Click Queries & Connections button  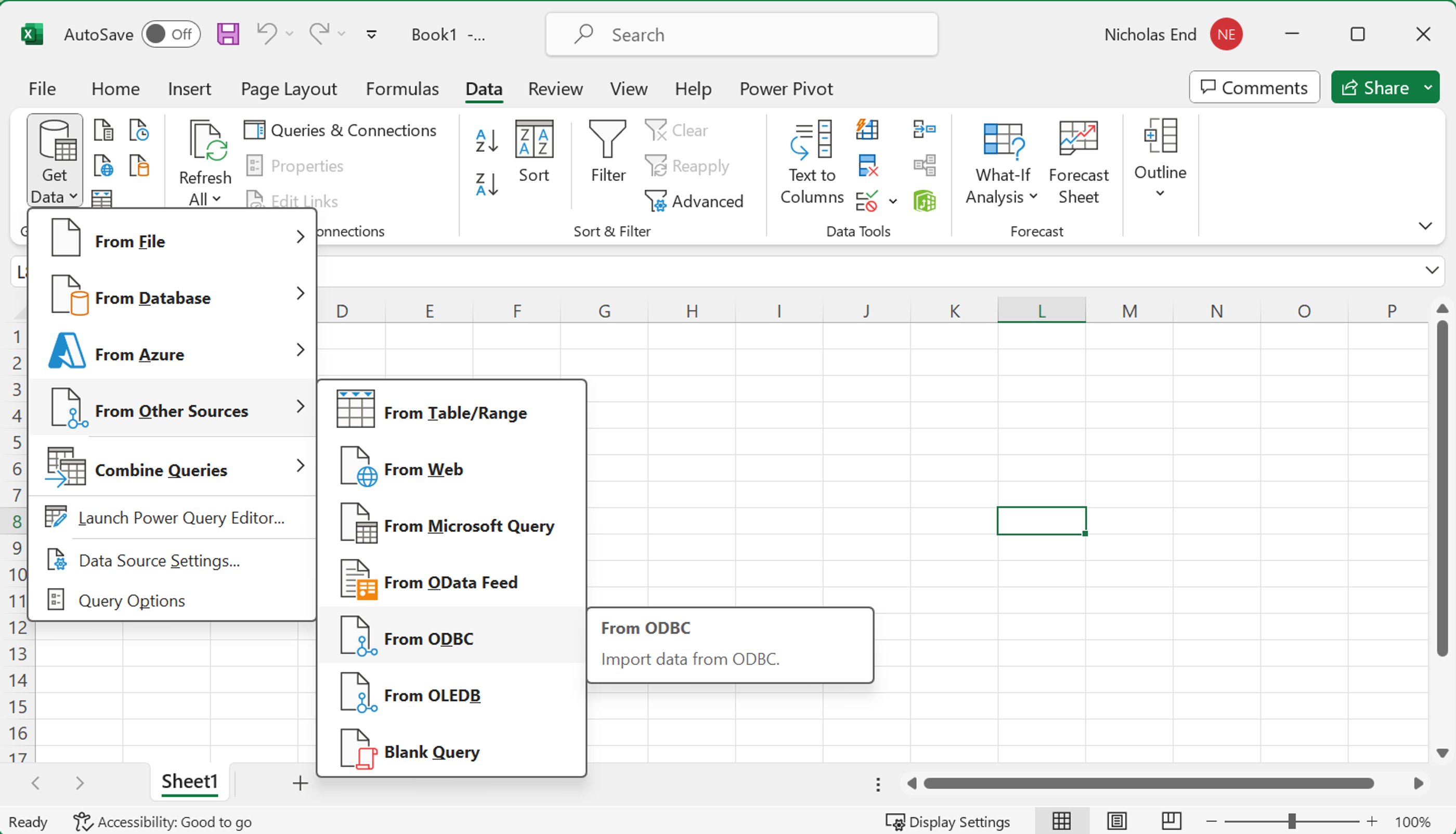point(341,130)
